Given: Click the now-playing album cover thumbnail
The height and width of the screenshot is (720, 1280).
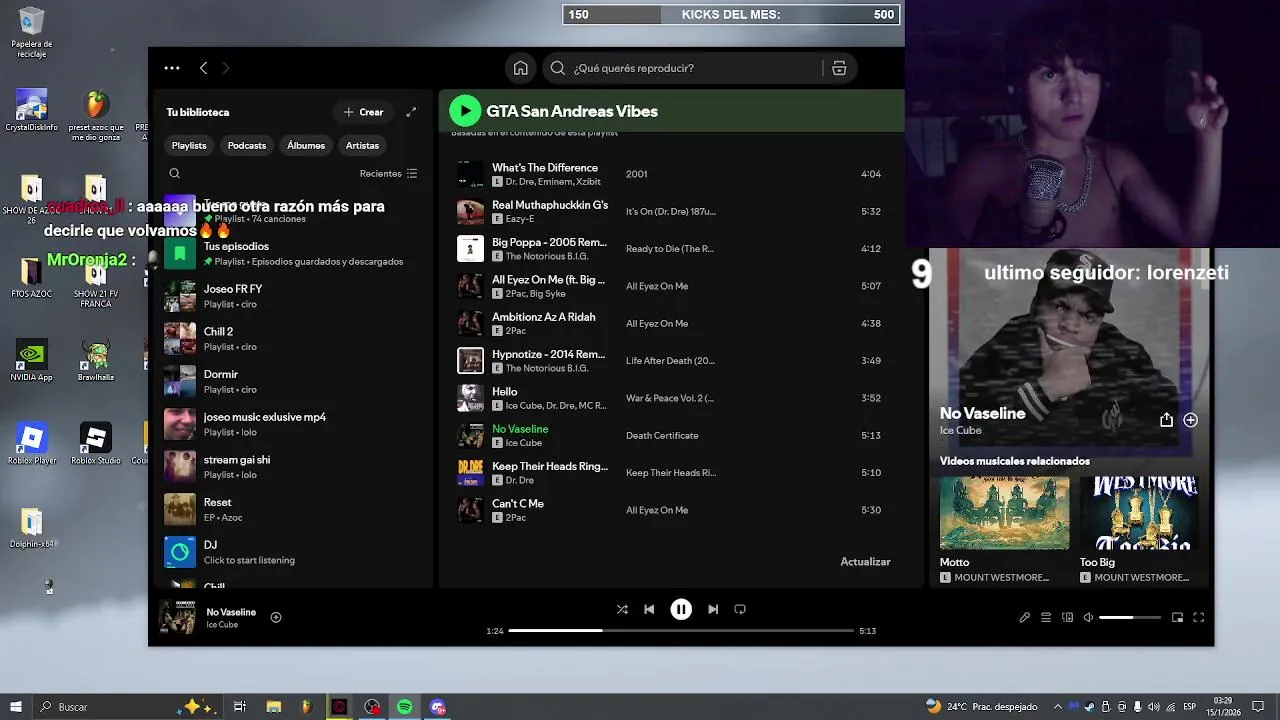Looking at the screenshot, I should (x=178, y=617).
